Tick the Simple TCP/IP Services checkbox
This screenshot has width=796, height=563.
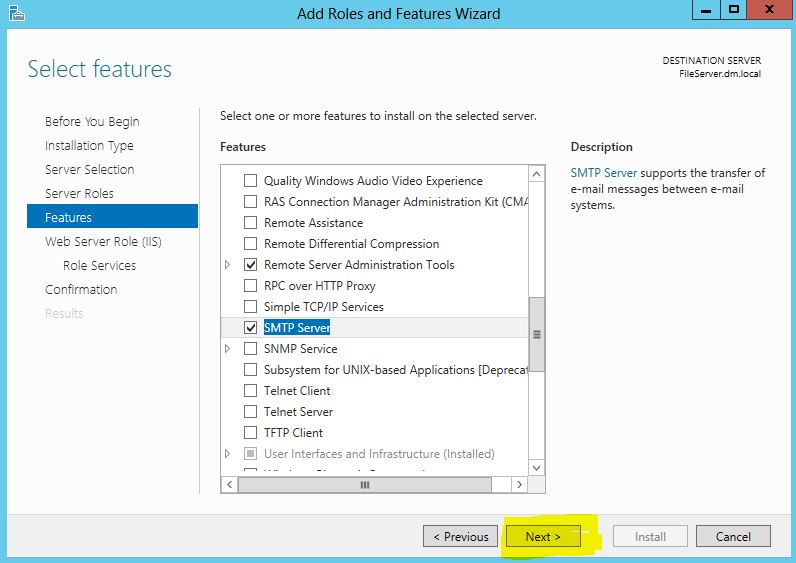(251, 307)
